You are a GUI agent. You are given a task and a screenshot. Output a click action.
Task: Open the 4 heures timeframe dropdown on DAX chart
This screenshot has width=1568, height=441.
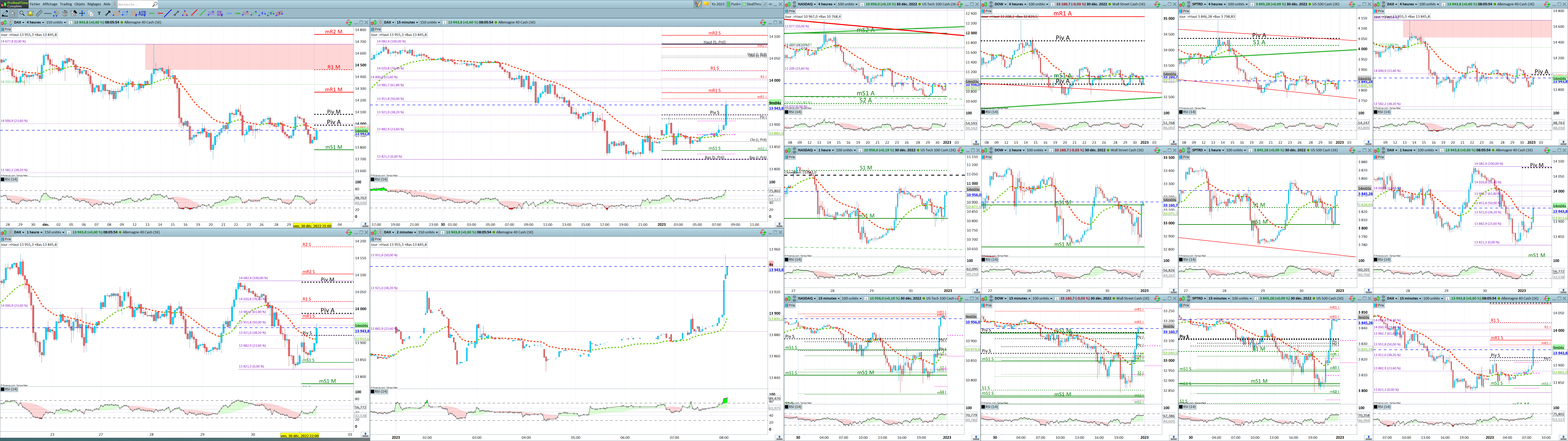click(x=35, y=22)
